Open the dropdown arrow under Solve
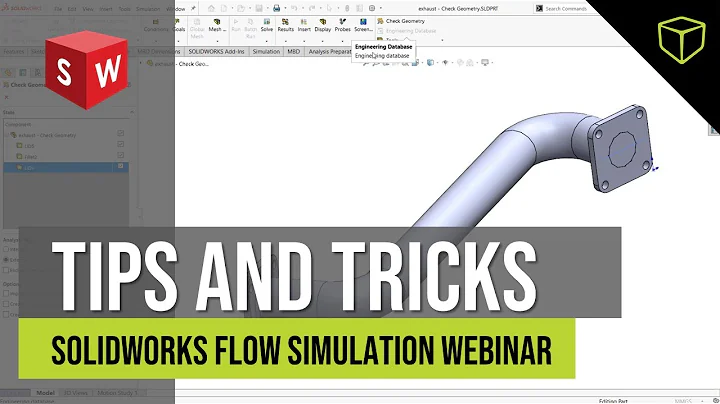720x404 pixels. [x=267, y=40]
